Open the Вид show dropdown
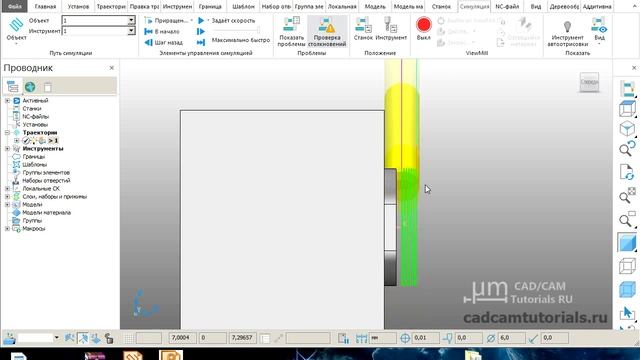Image resolution: width=640 pixels, height=360 pixels. click(599, 31)
